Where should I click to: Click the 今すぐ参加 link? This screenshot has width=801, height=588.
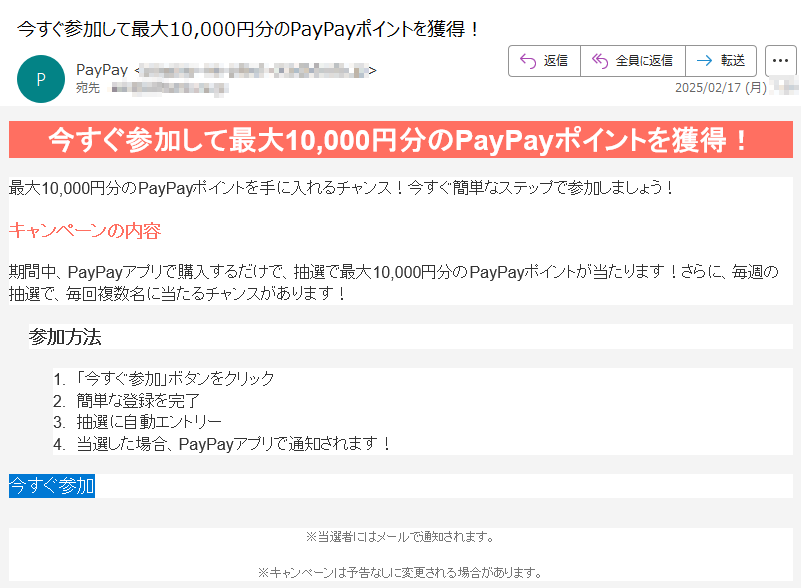click(x=52, y=485)
